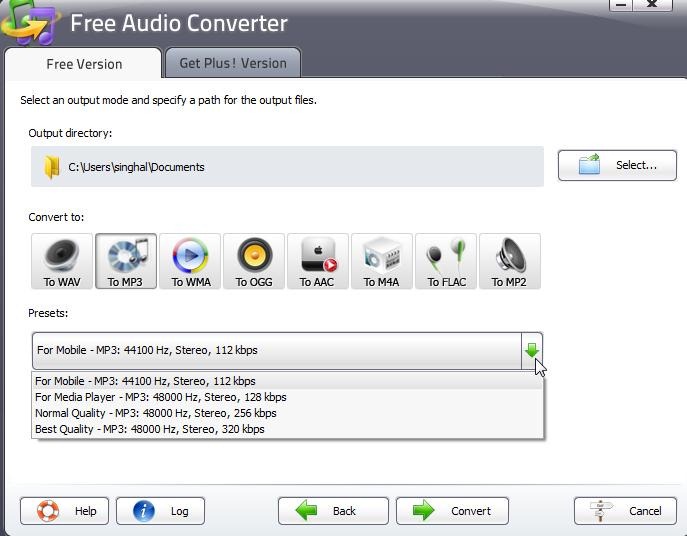Click Select... to browse output directory
This screenshot has width=687, height=536.
617,165
